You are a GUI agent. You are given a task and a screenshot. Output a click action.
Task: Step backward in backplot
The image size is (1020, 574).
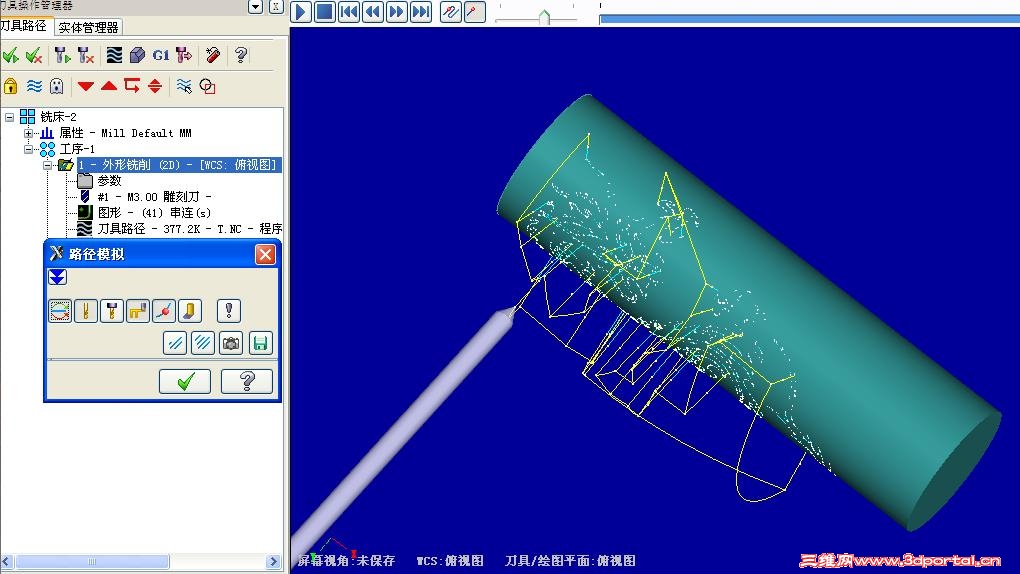pyautogui.click(x=373, y=11)
